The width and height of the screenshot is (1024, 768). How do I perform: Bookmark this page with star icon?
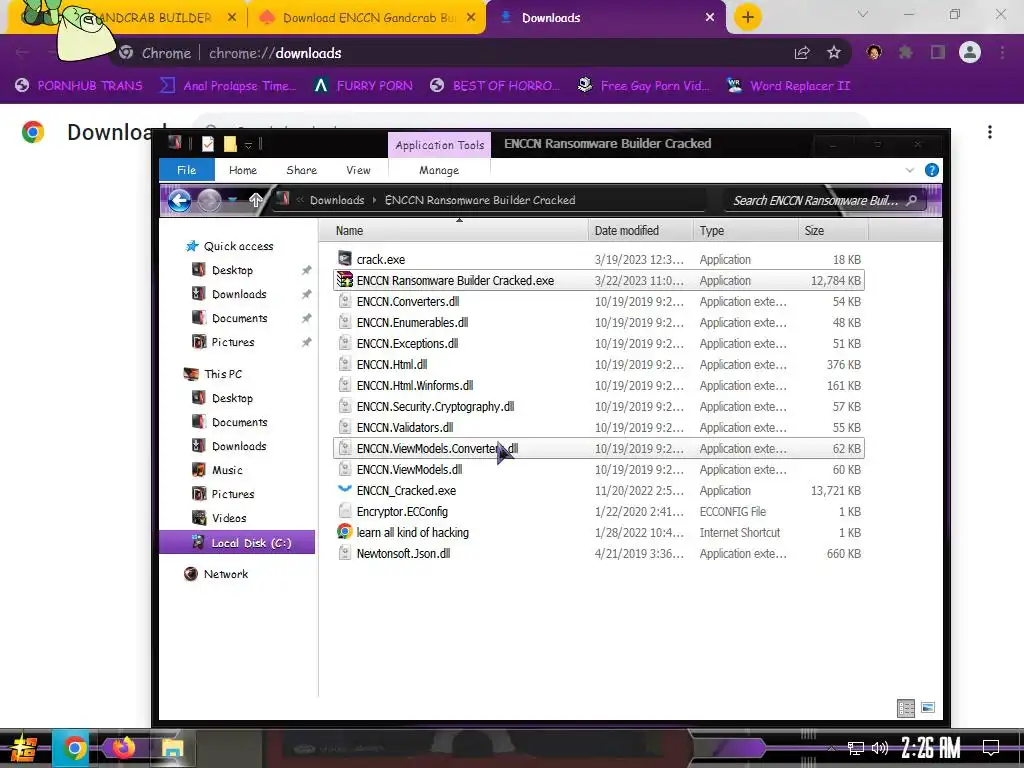coord(833,52)
